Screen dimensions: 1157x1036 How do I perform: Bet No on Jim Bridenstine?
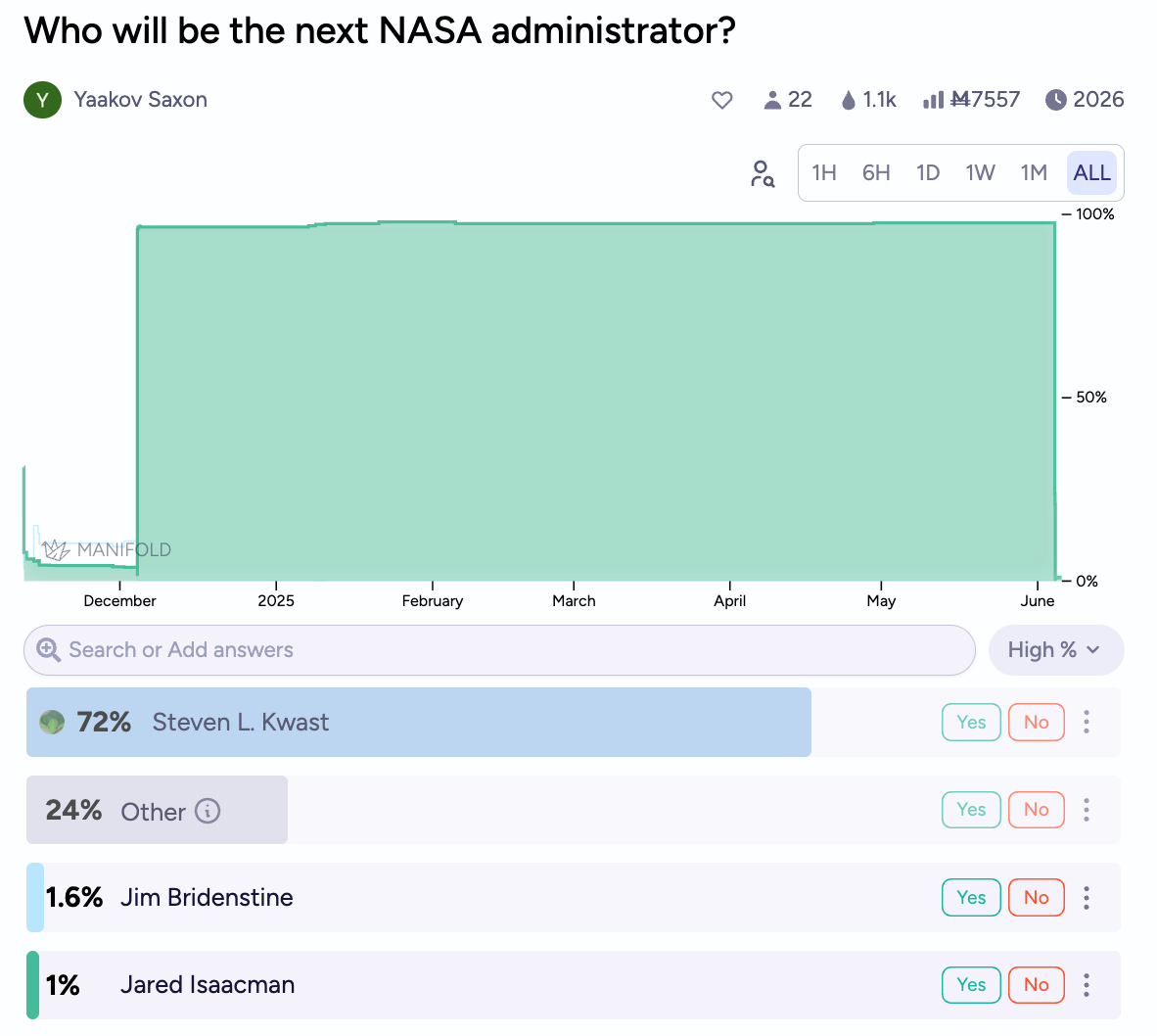[1036, 897]
